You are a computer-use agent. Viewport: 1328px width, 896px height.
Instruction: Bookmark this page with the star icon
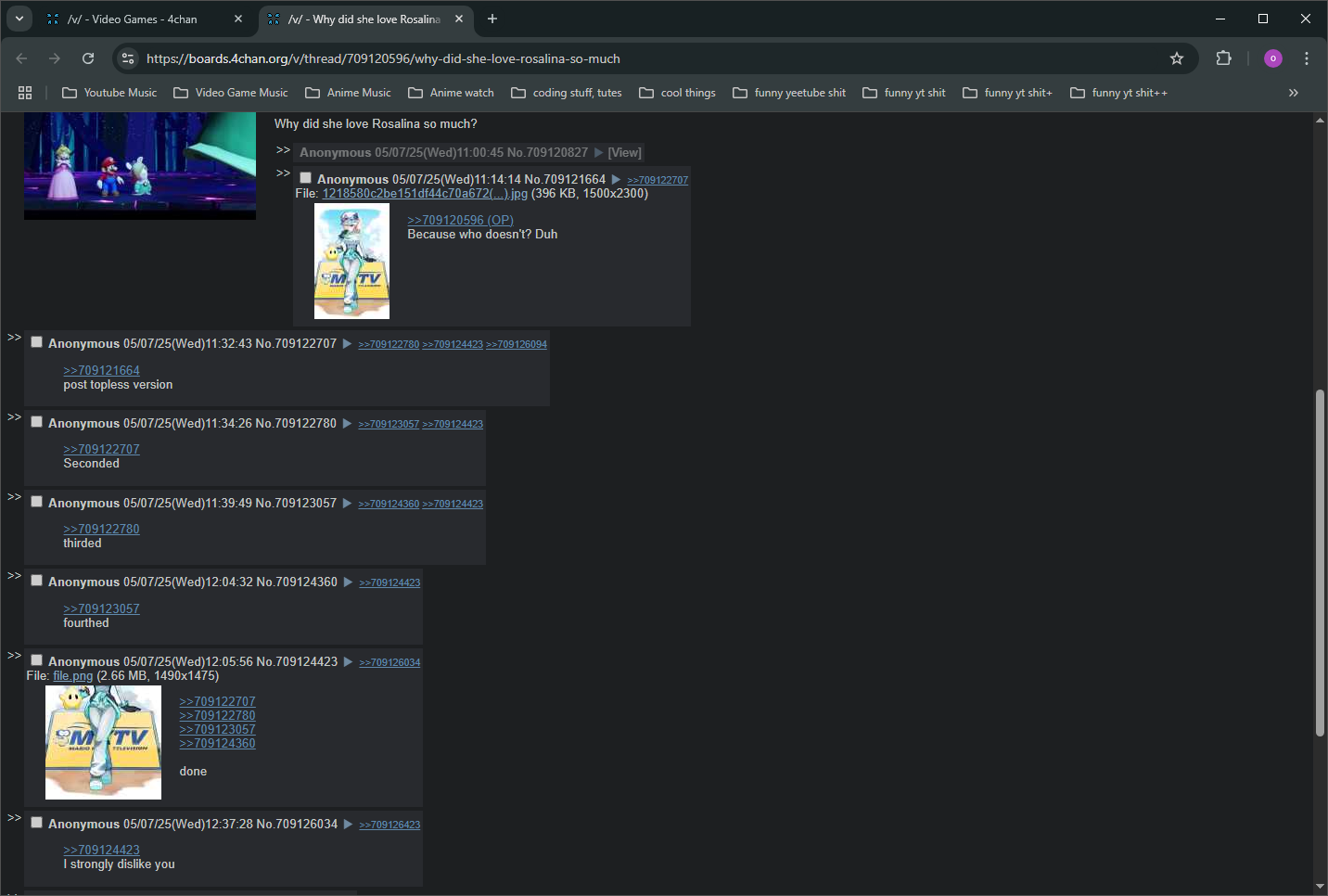point(1177,58)
